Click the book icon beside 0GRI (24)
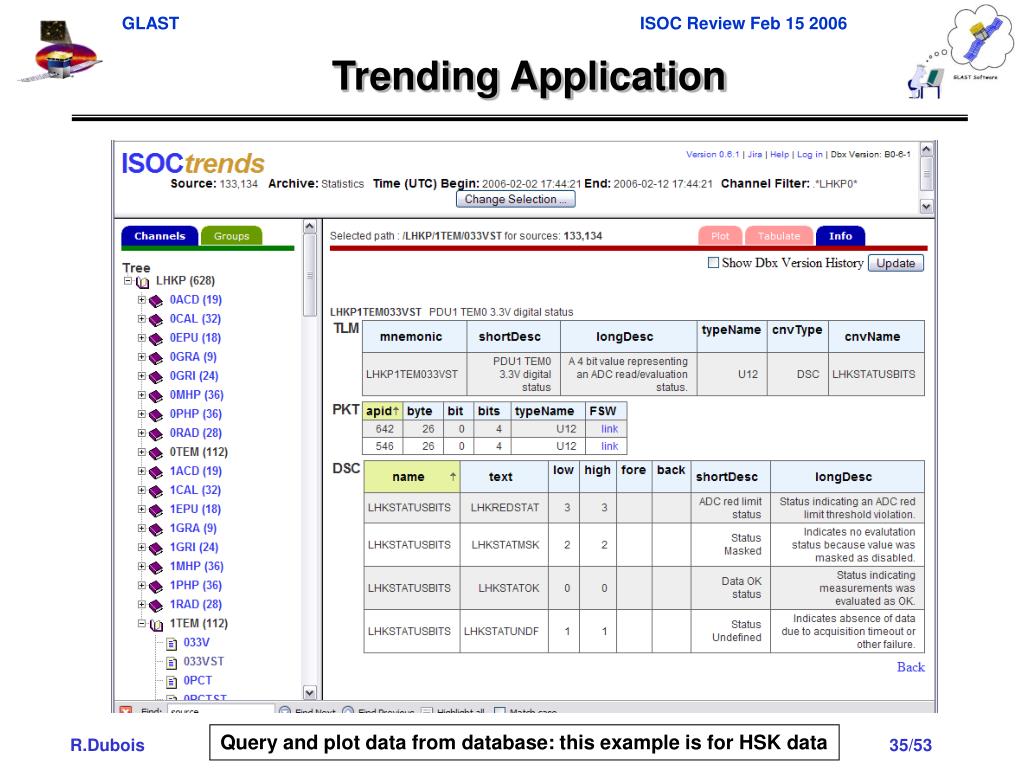 point(155,377)
